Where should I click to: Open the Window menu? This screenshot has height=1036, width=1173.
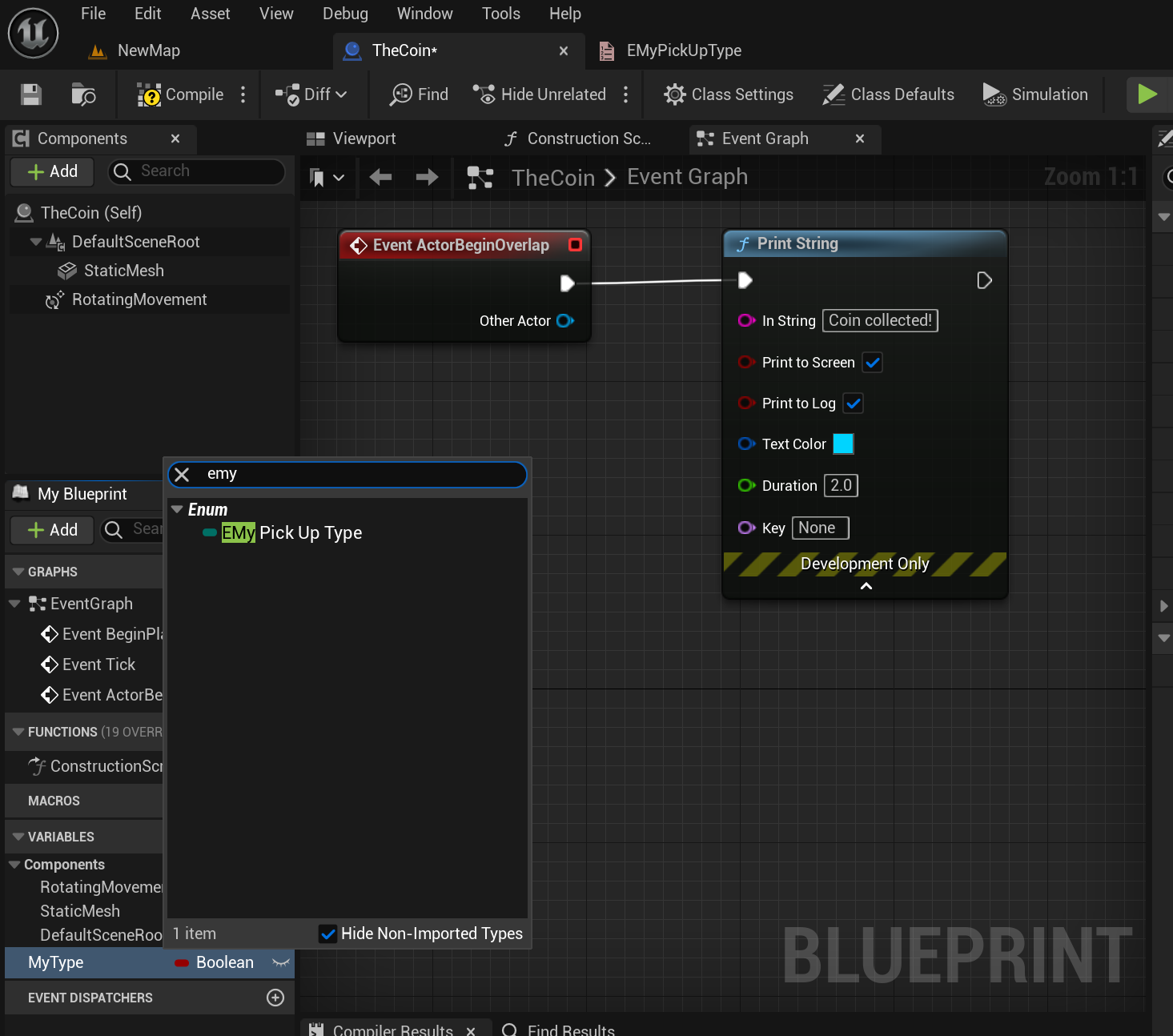click(x=424, y=14)
